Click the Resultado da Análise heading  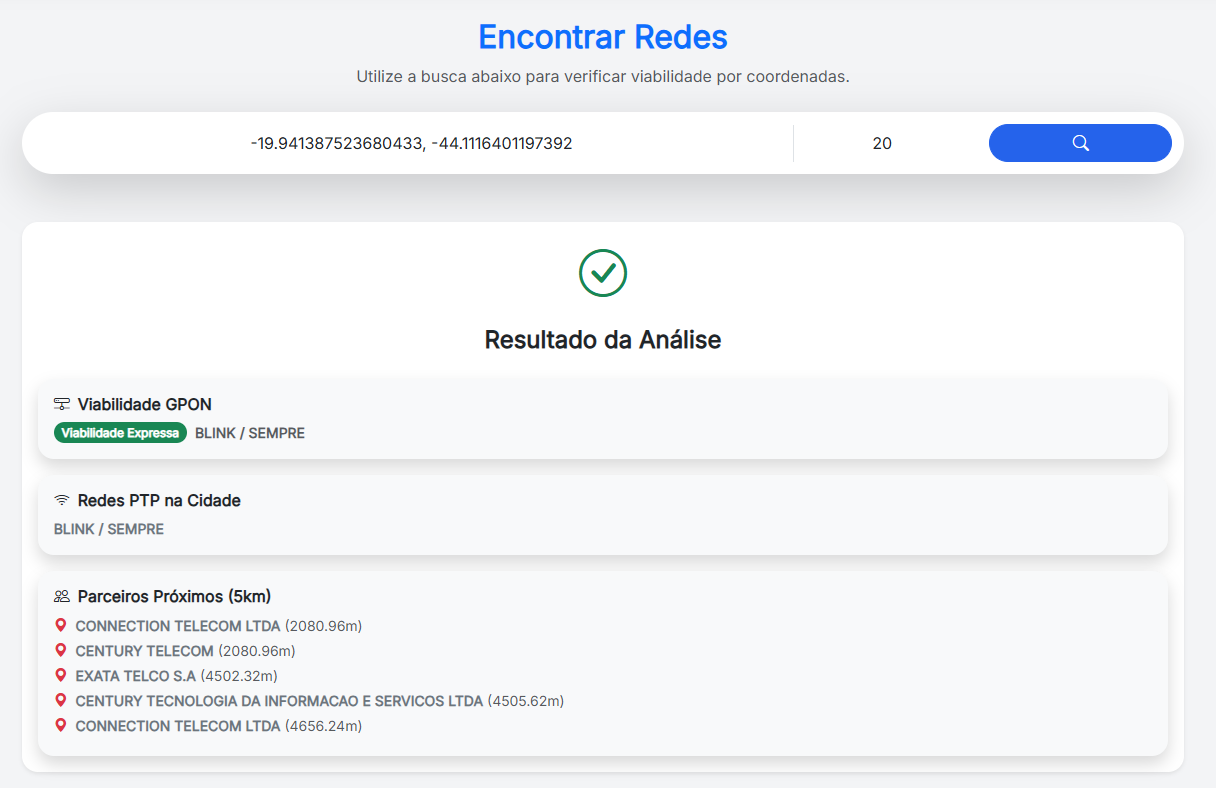[603, 340]
